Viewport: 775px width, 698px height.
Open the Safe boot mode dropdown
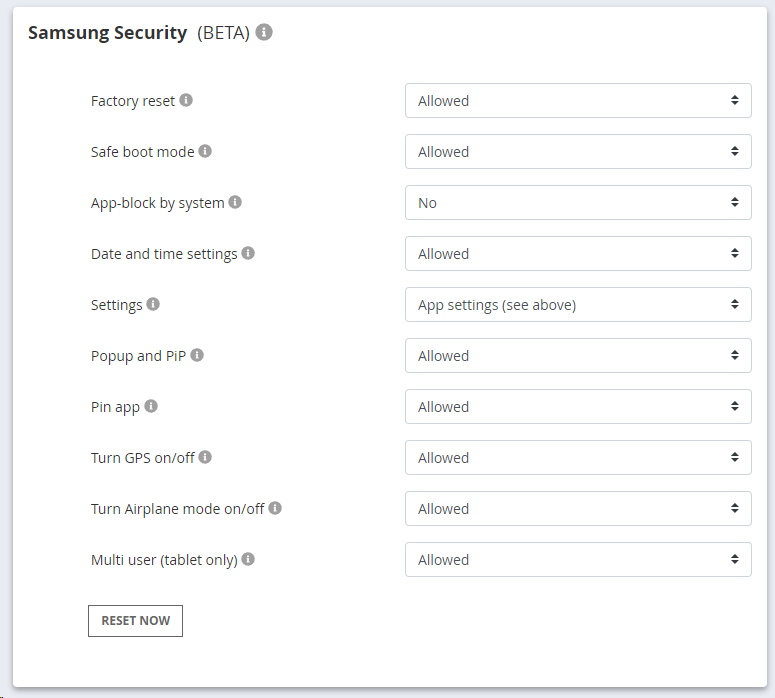(x=578, y=151)
